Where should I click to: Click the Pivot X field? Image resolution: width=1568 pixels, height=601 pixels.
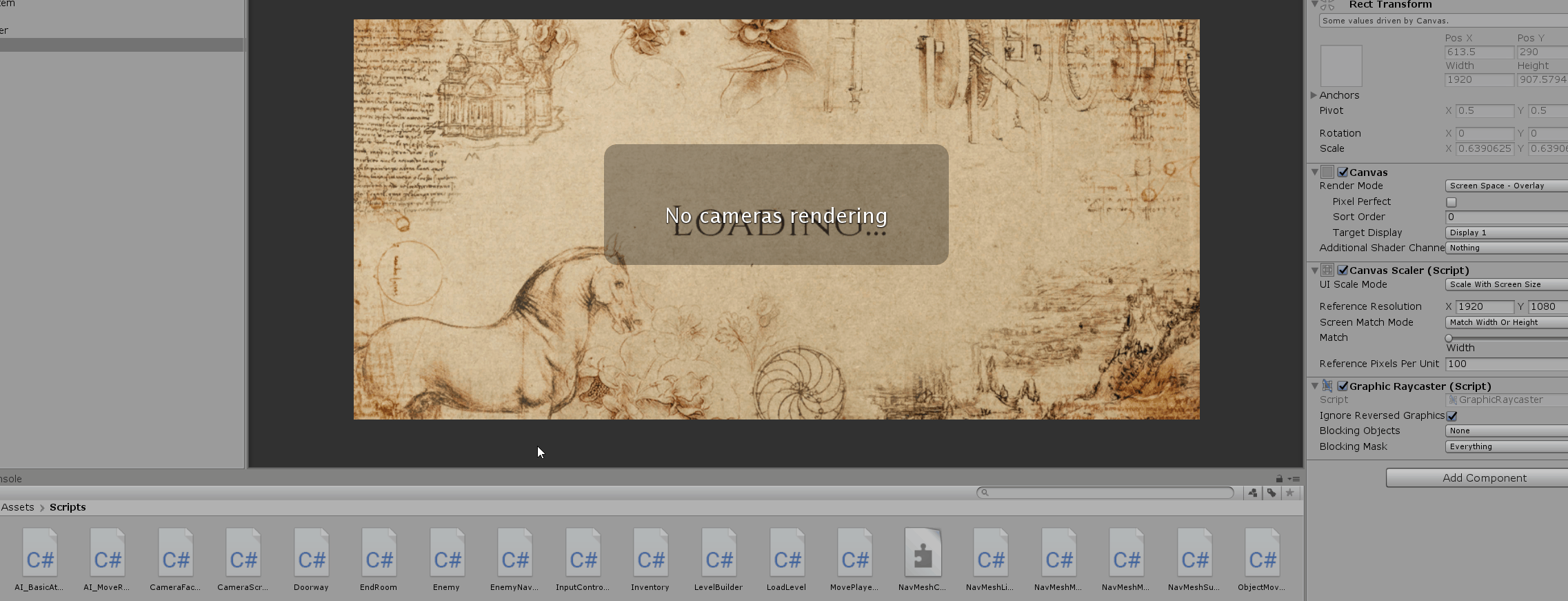point(1485,110)
